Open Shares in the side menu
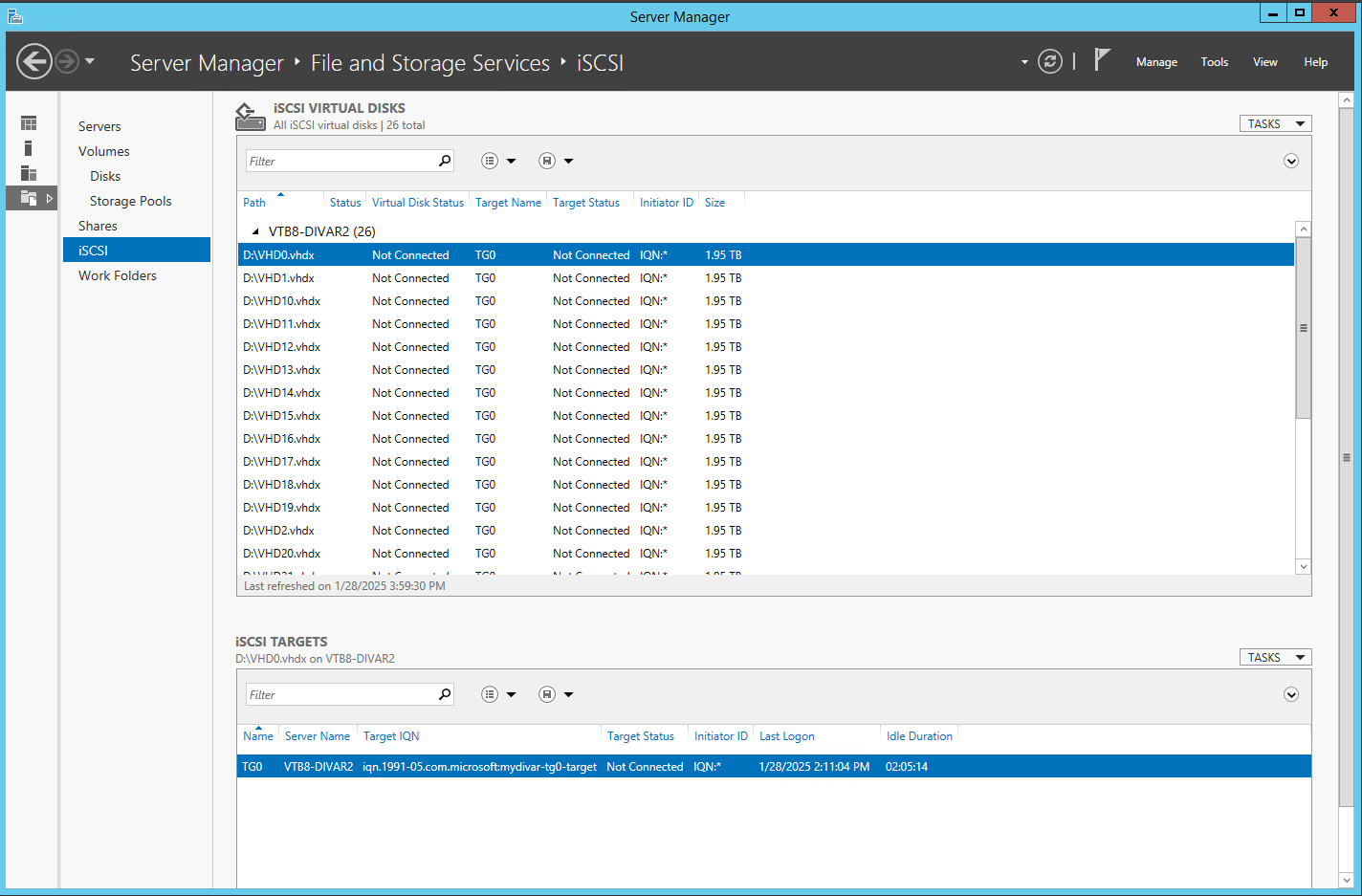 coord(98,226)
